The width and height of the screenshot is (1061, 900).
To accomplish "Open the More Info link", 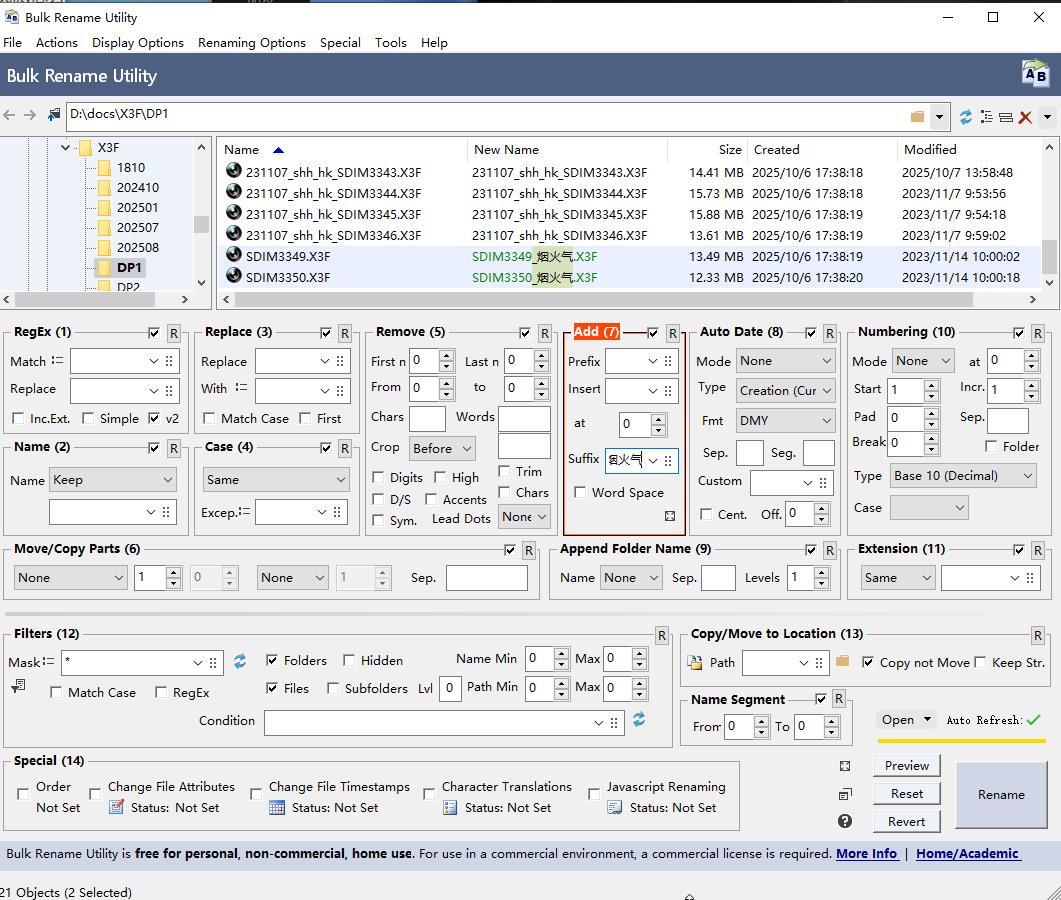I will [867, 853].
